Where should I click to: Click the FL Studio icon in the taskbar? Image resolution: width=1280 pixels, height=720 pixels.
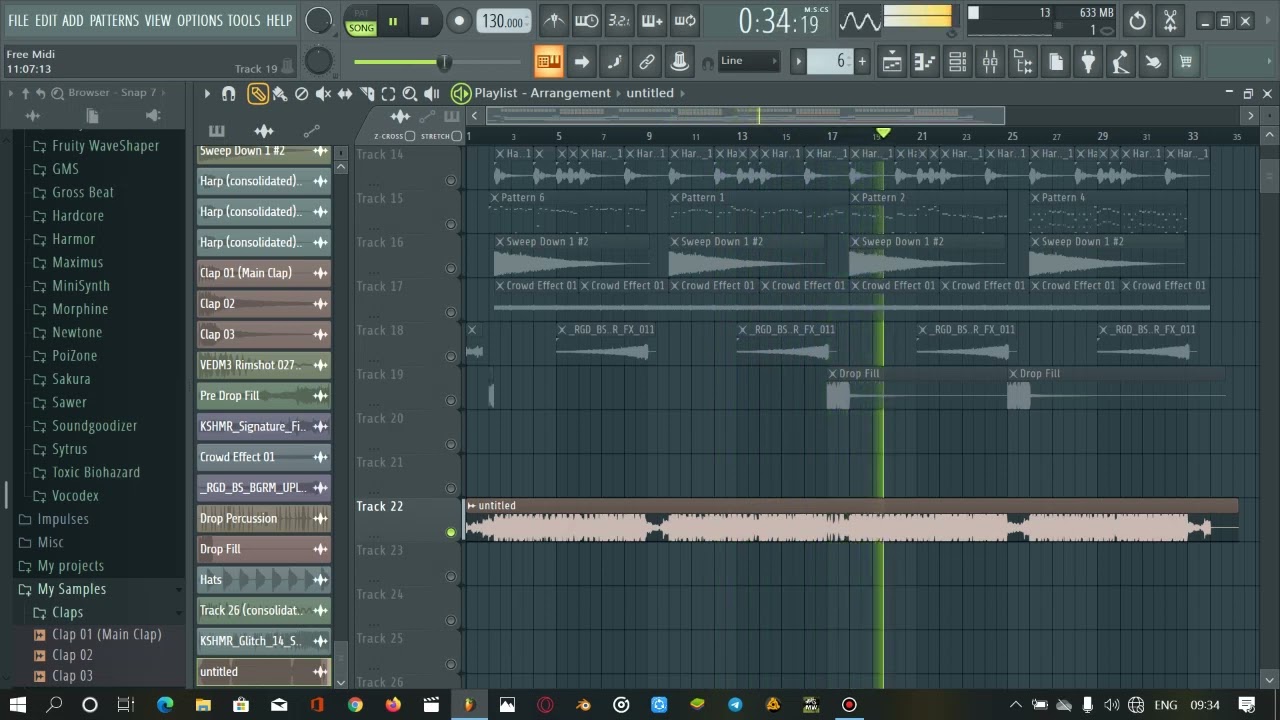point(469,704)
